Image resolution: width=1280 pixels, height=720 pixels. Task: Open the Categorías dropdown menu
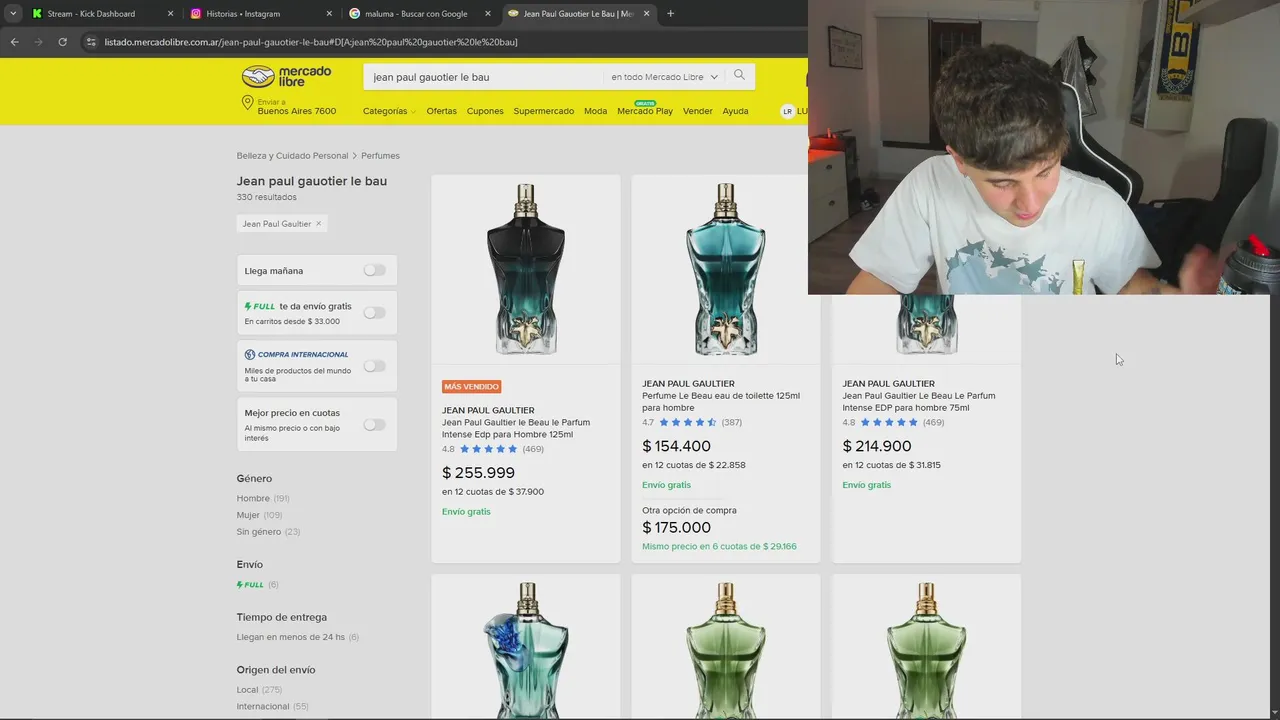tap(389, 111)
